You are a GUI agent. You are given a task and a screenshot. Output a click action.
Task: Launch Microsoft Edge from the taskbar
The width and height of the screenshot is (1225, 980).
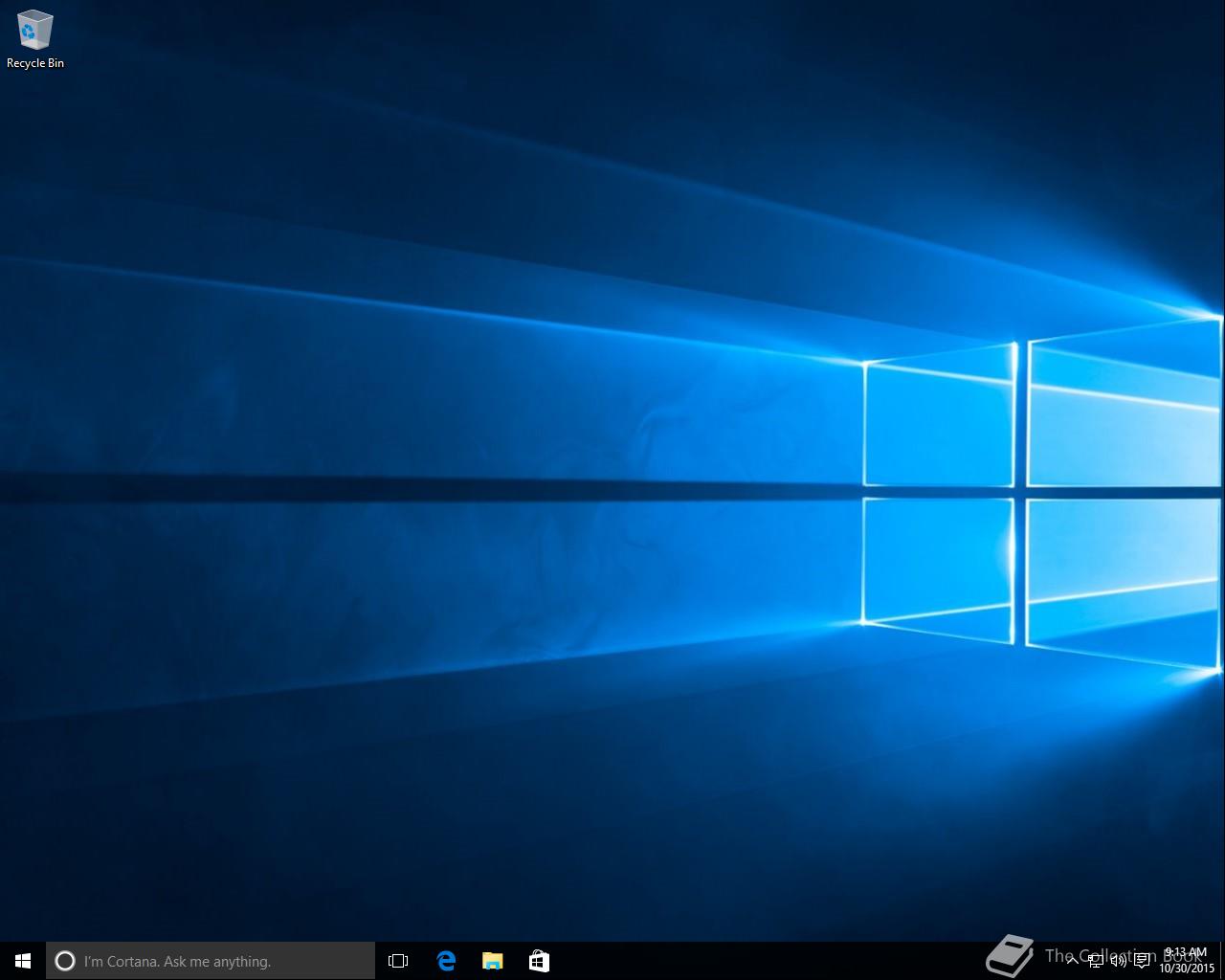(446, 961)
